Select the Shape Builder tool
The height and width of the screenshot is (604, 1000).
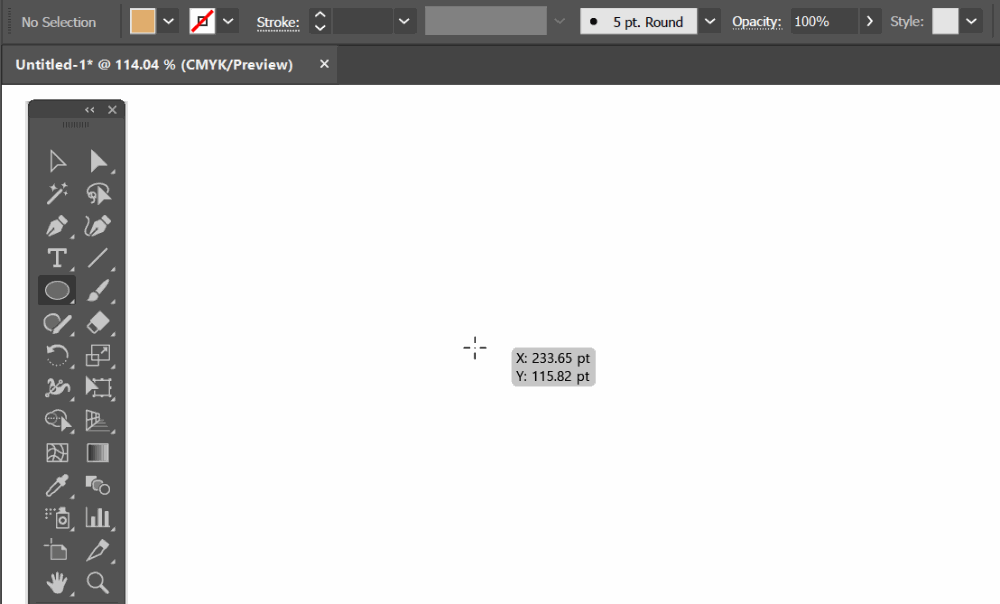click(x=57, y=420)
